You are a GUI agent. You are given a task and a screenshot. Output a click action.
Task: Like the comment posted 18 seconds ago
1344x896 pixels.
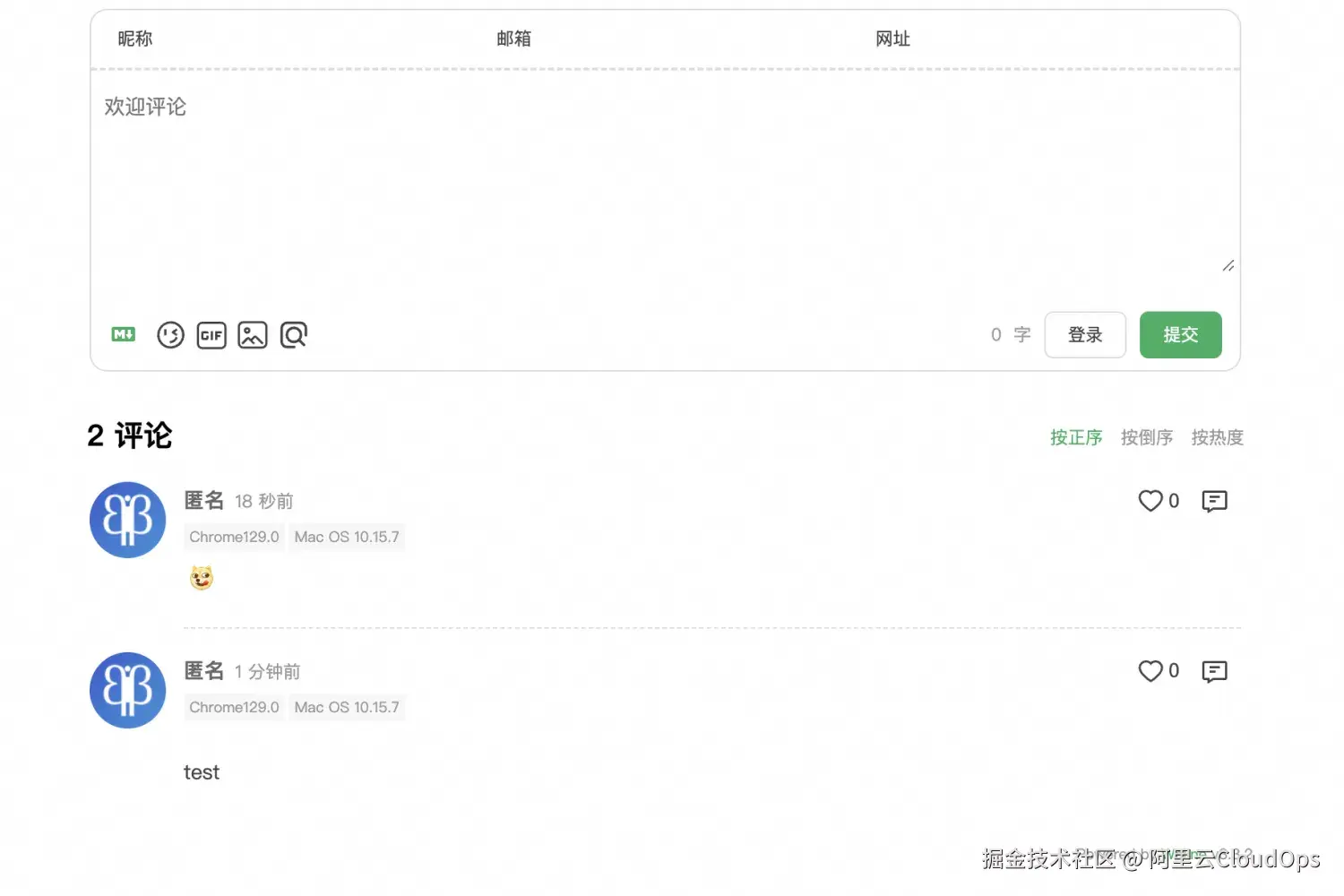pos(1150,501)
